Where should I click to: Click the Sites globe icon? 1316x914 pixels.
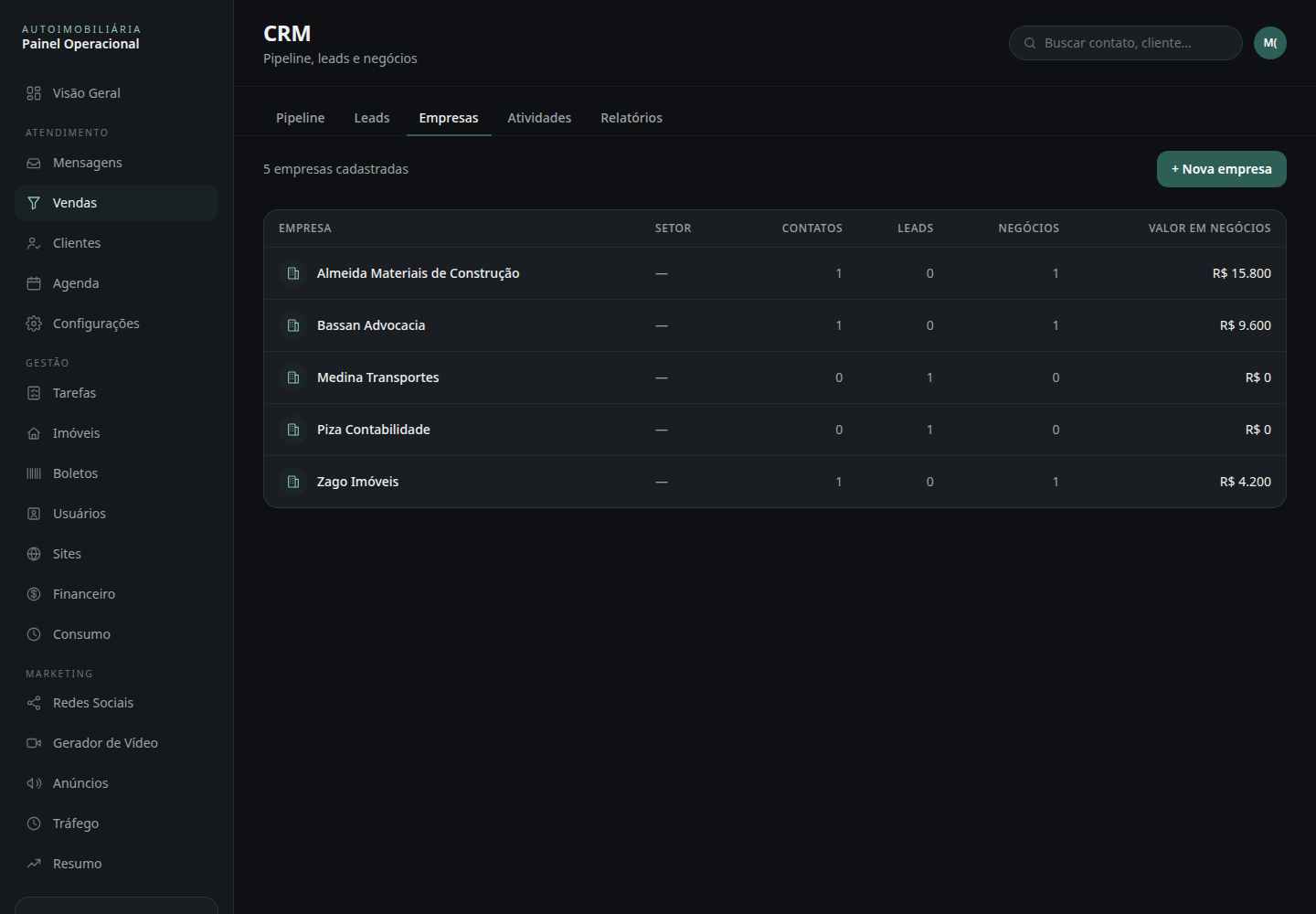[34, 554]
